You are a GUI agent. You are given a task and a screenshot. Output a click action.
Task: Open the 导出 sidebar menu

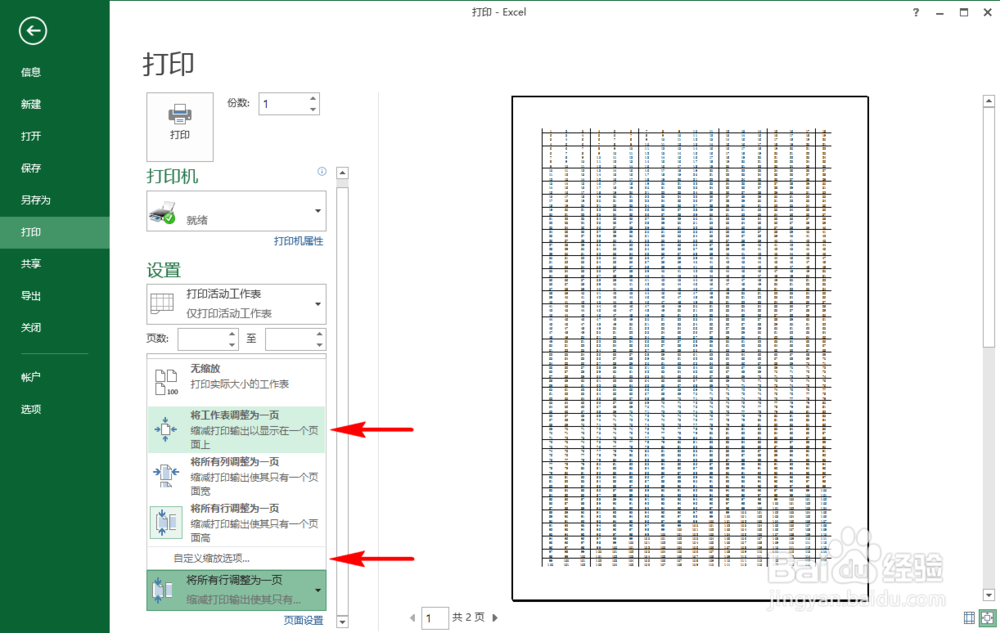(30, 296)
